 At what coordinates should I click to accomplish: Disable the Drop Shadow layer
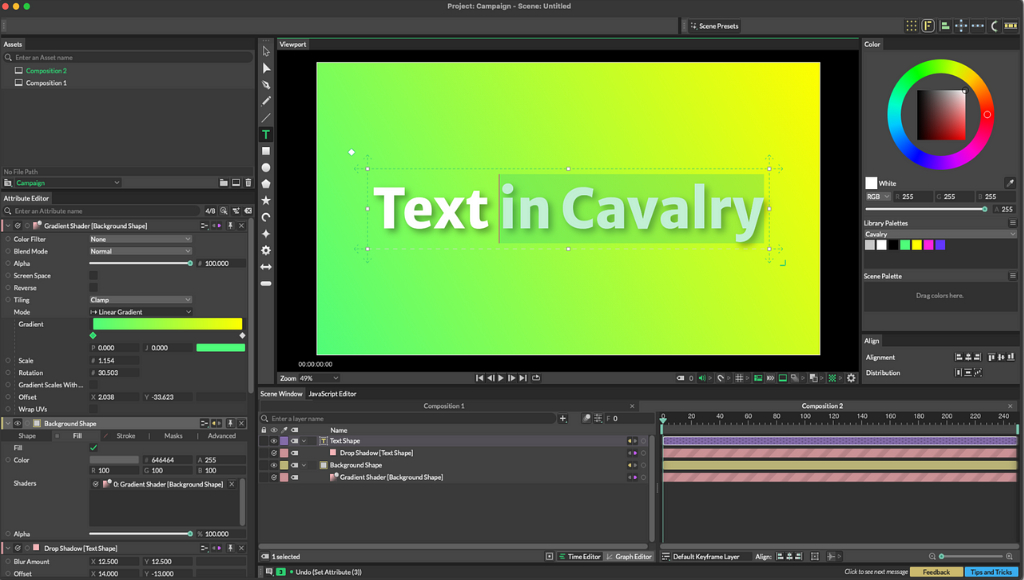(x=274, y=453)
